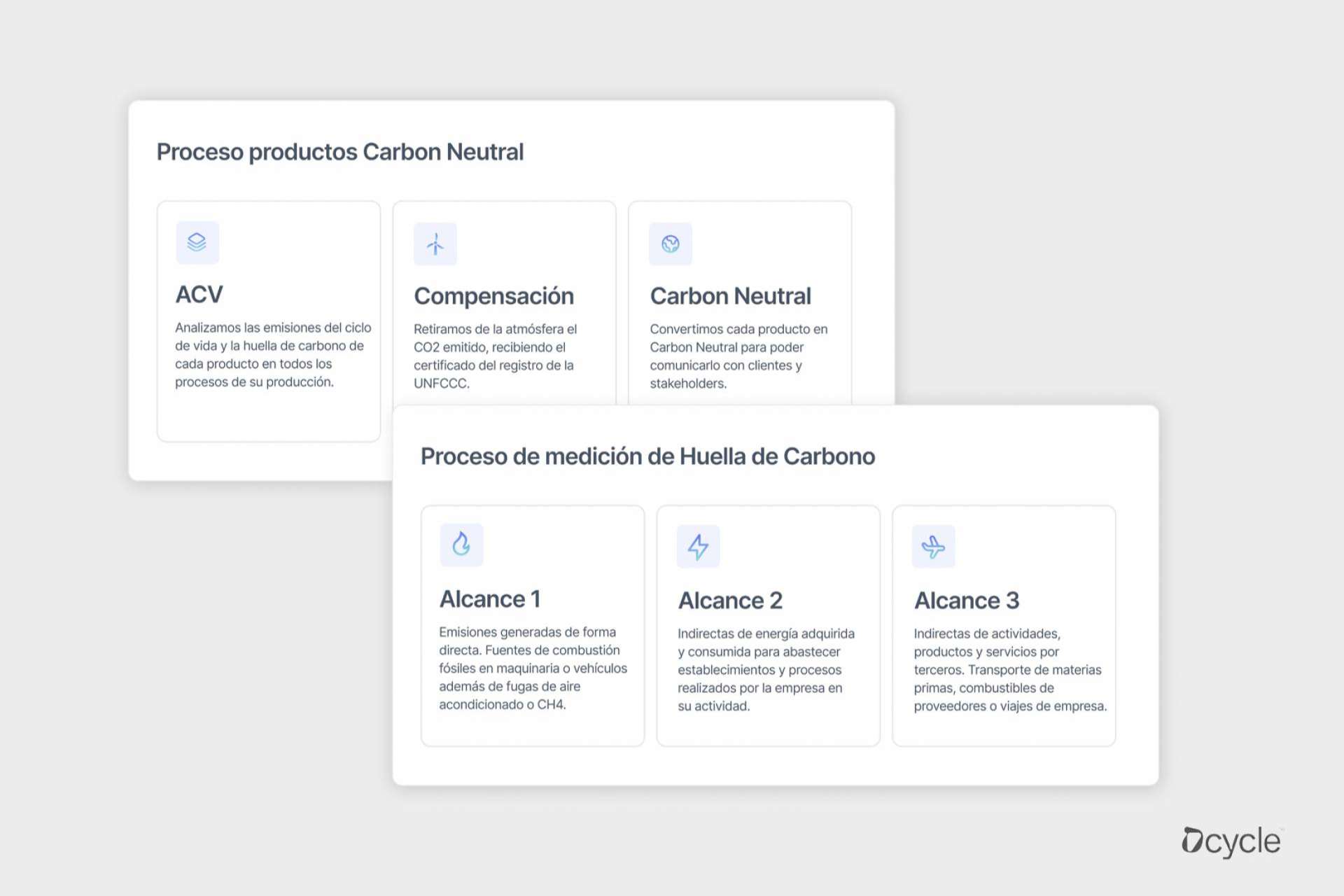Click the UNFCCC certificate description text
The height and width of the screenshot is (896, 1344).
point(495,356)
